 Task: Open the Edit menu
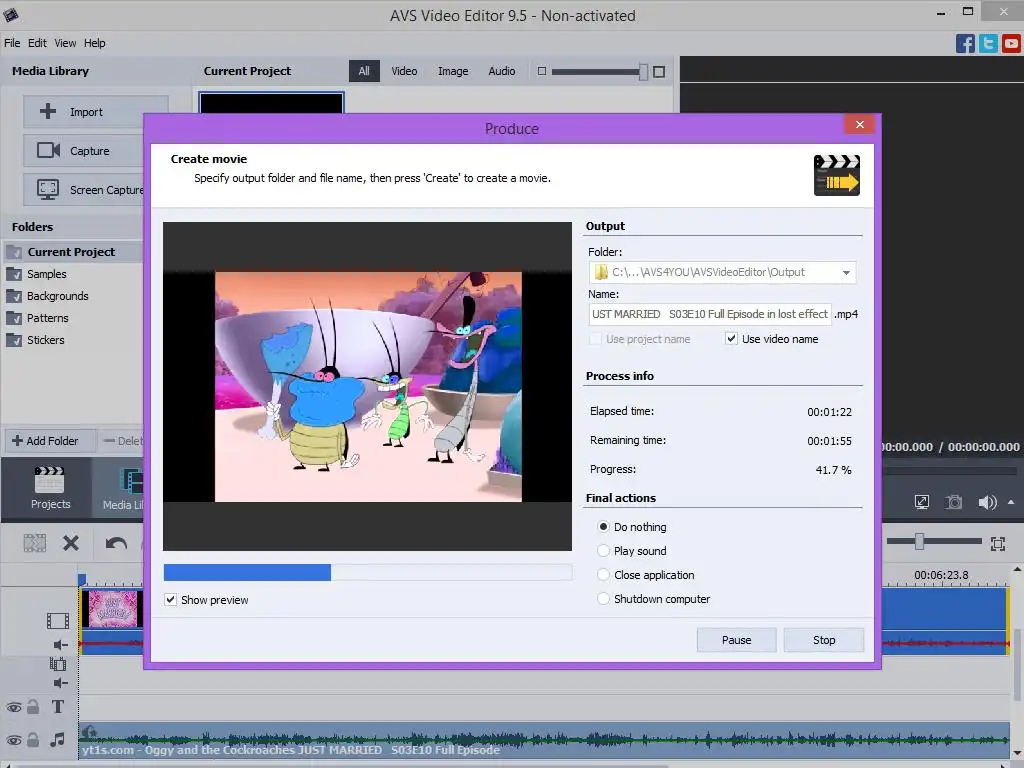coord(37,43)
